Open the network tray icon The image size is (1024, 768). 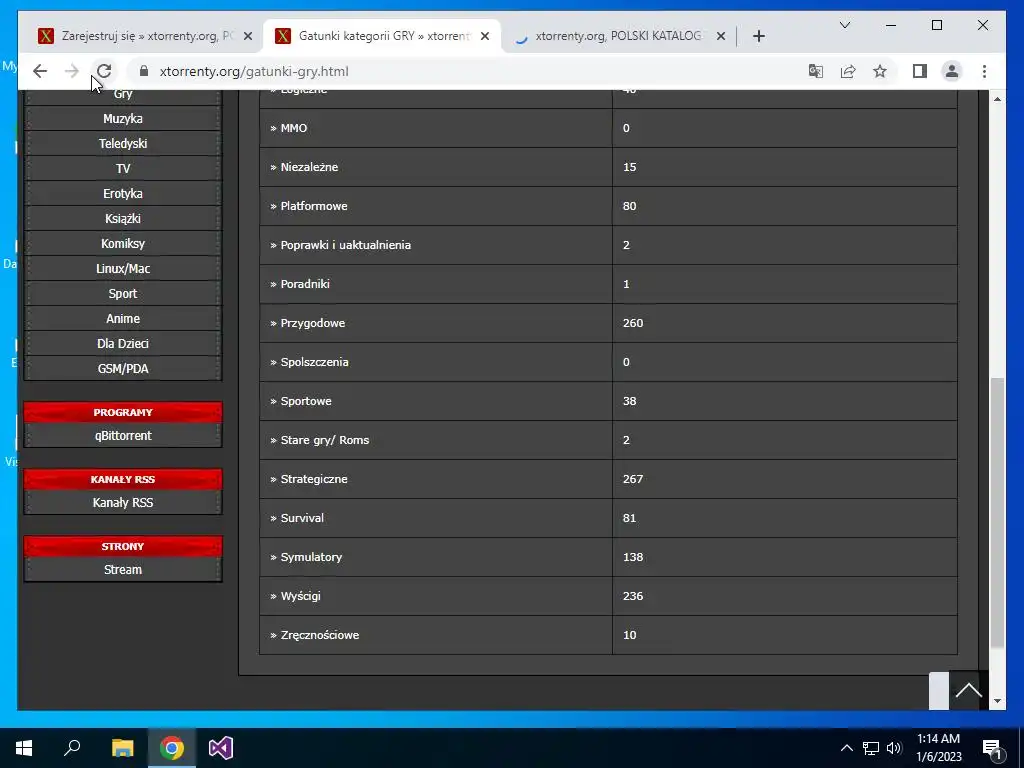[871, 748]
